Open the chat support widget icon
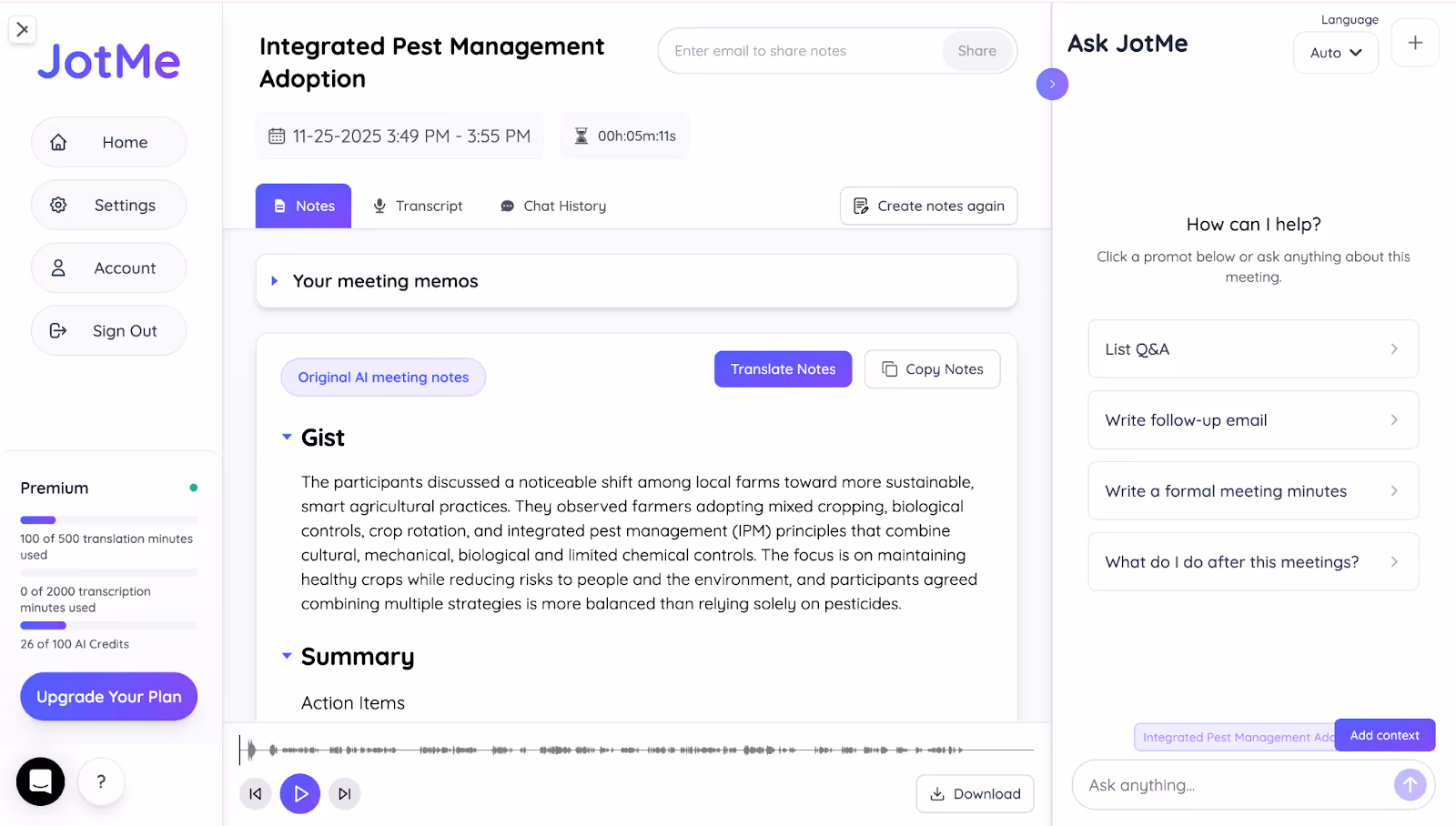The image size is (1456, 826). point(40,781)
